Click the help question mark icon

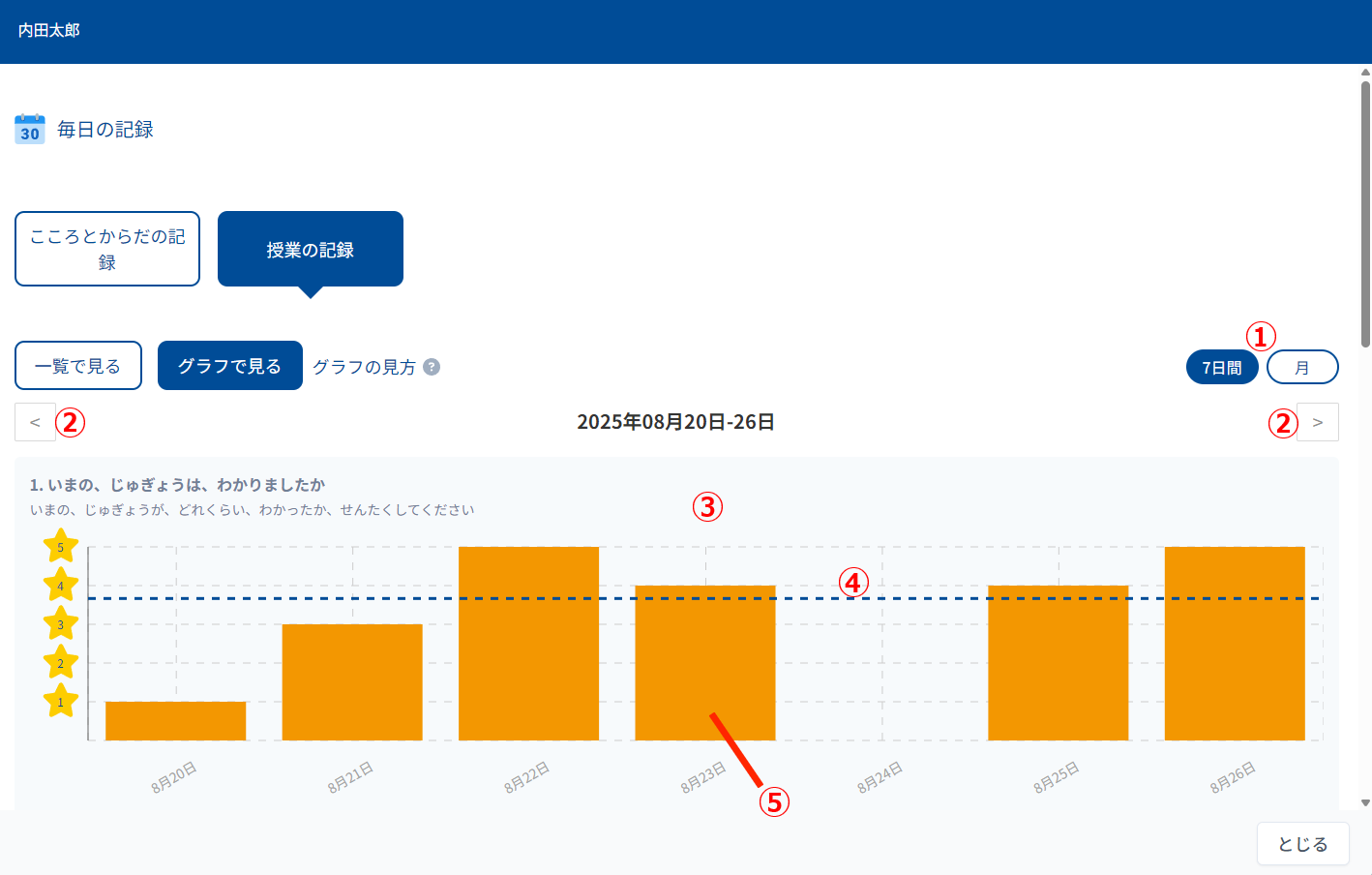432,367
